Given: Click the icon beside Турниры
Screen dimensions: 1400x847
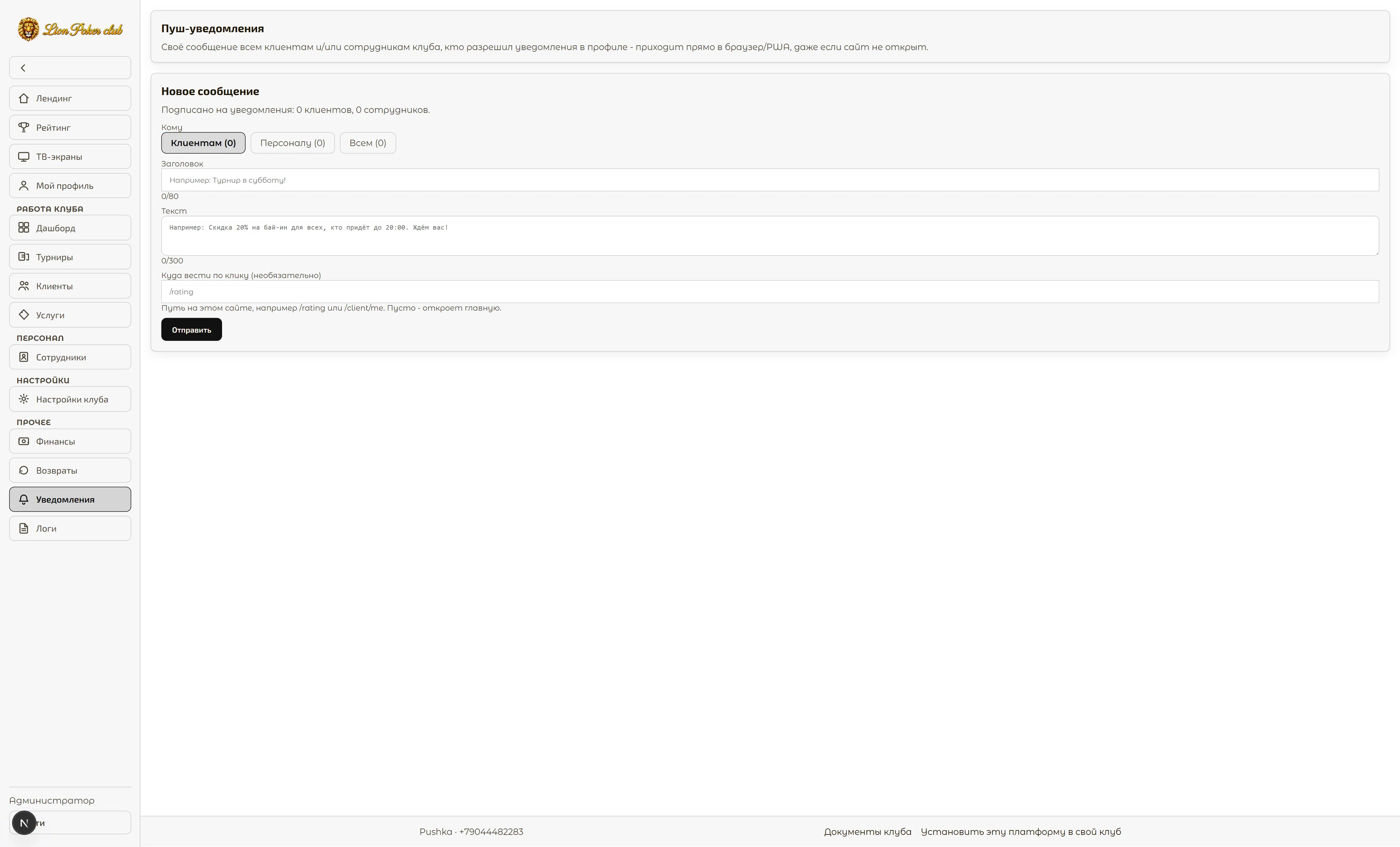Looking at the screenshot, I should tap(23, 257).
